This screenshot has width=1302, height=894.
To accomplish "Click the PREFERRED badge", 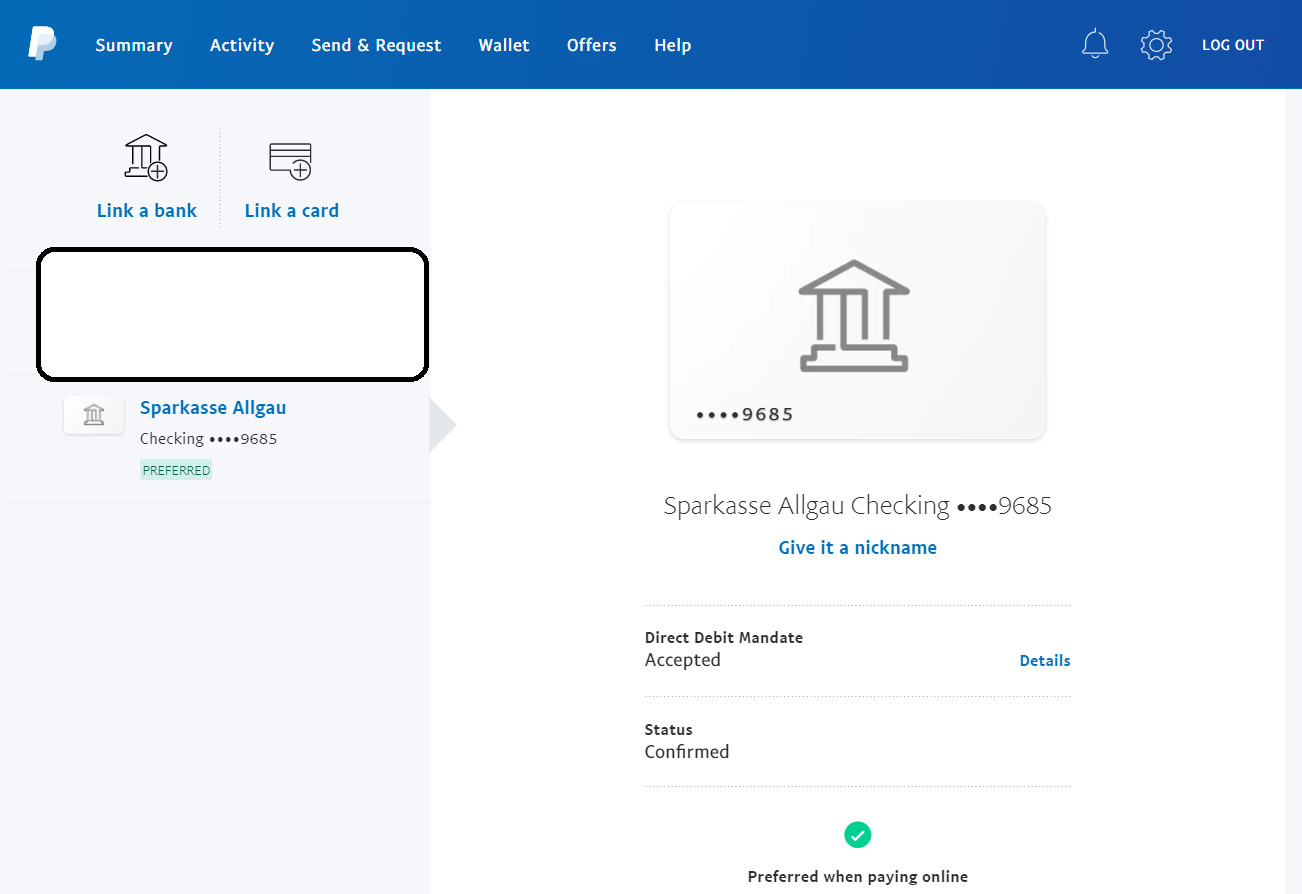I will click(176, 470).
